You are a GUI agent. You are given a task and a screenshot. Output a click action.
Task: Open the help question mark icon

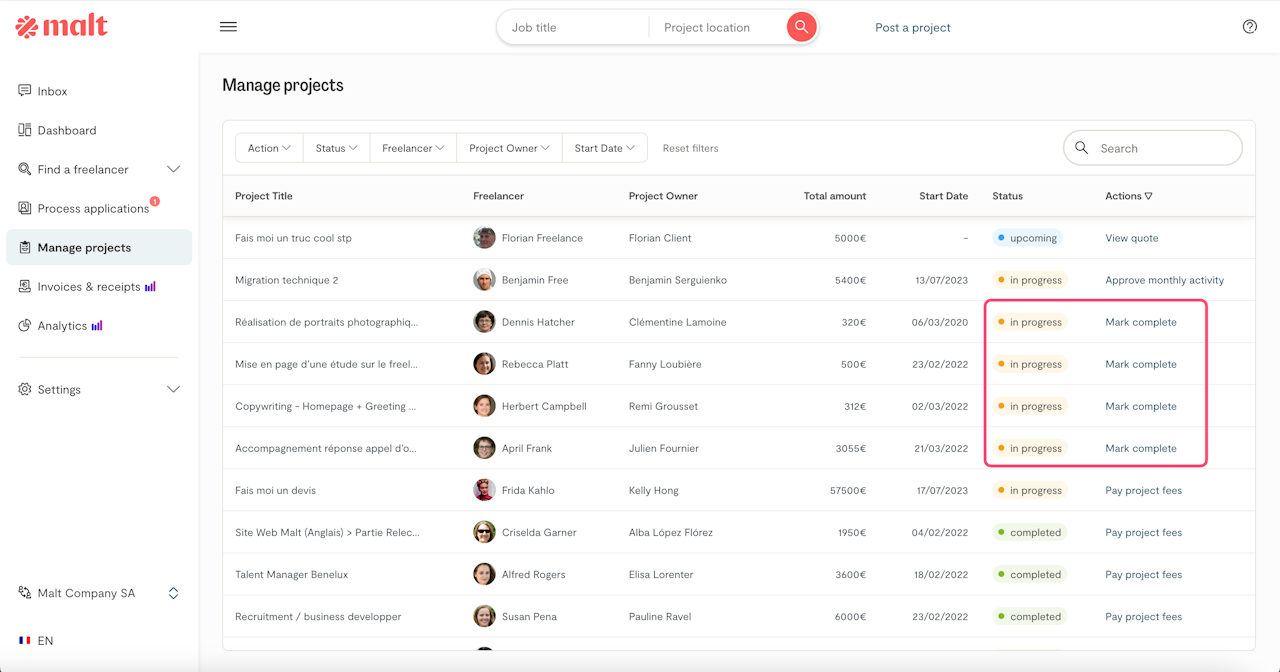coord(1249,27)
